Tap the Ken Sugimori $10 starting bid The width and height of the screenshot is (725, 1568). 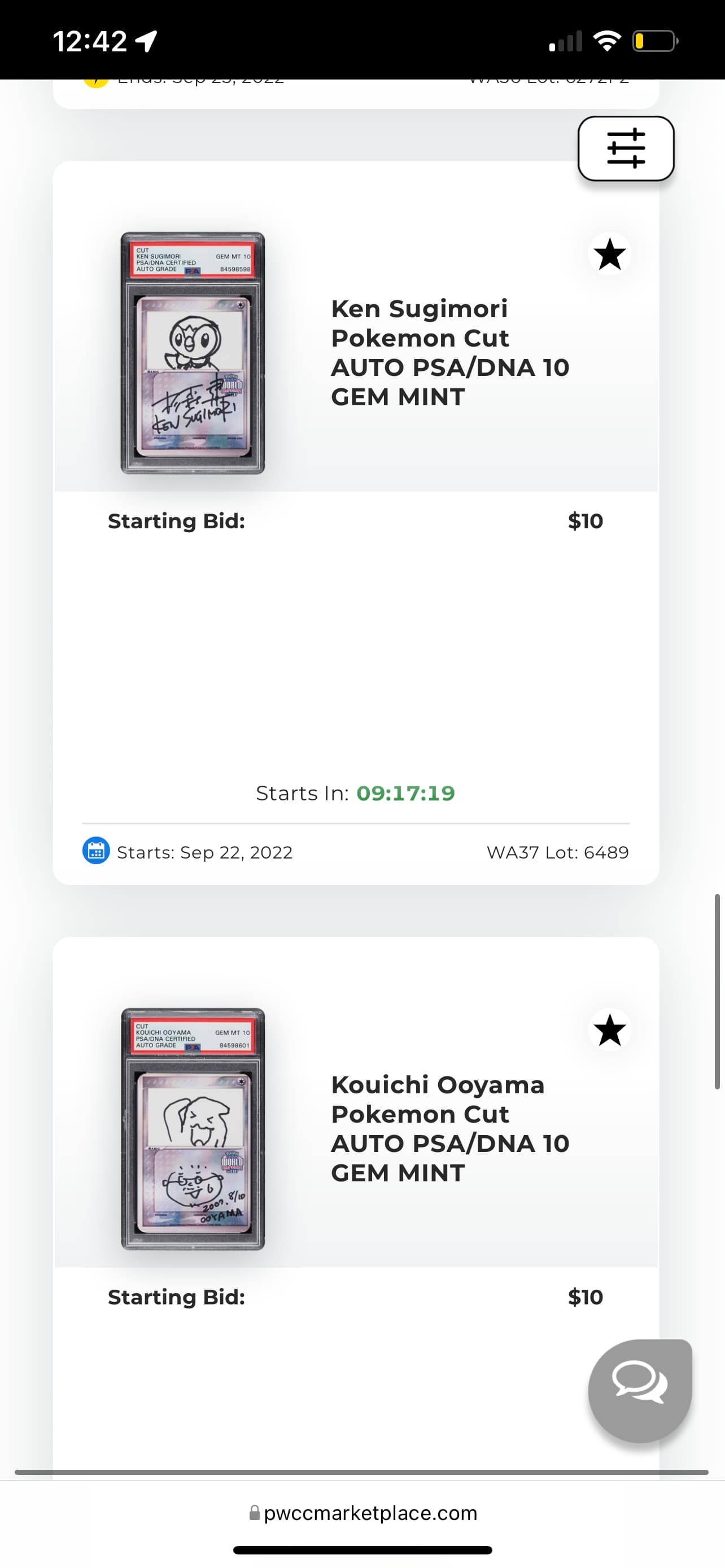pyautogui.click(x=585, y=521)
